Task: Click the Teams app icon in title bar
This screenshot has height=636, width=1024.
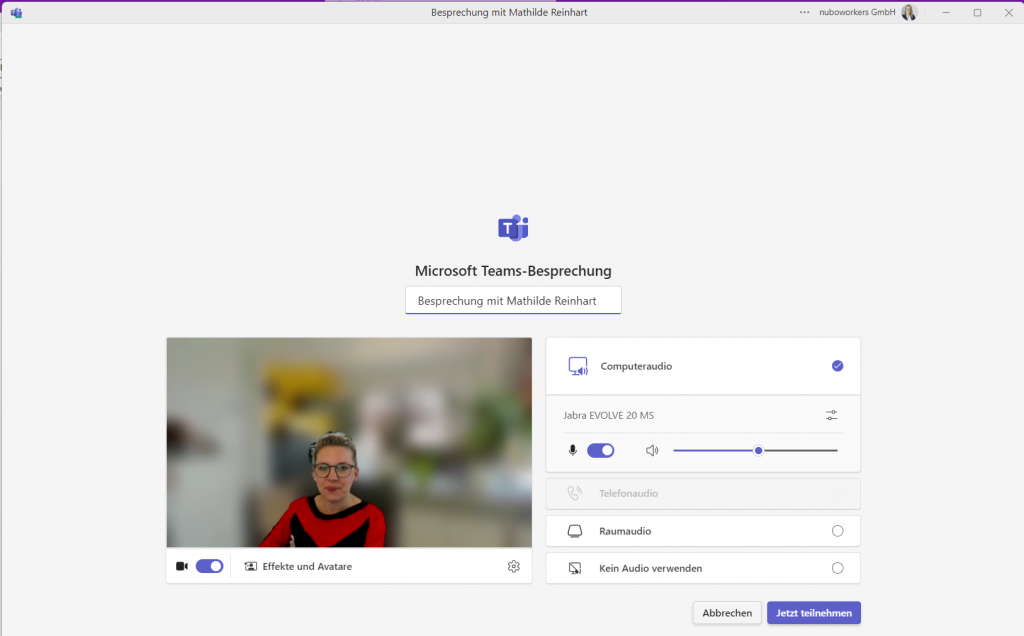Action: (16, 12)
